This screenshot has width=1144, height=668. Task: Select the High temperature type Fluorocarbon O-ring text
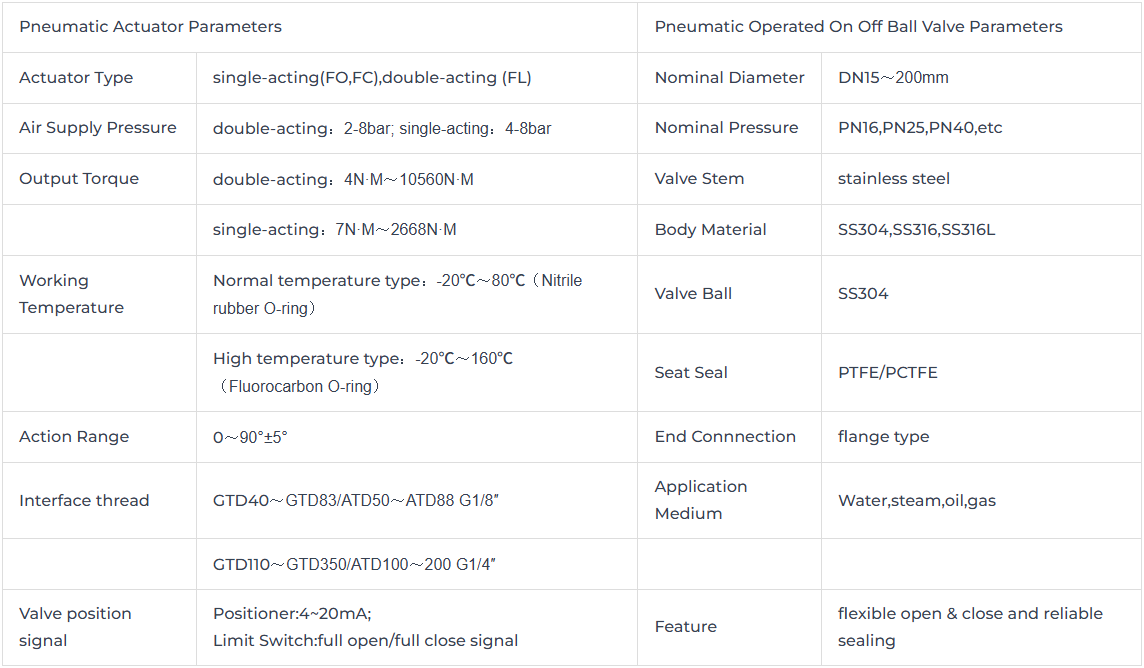(x=363, y=372)
